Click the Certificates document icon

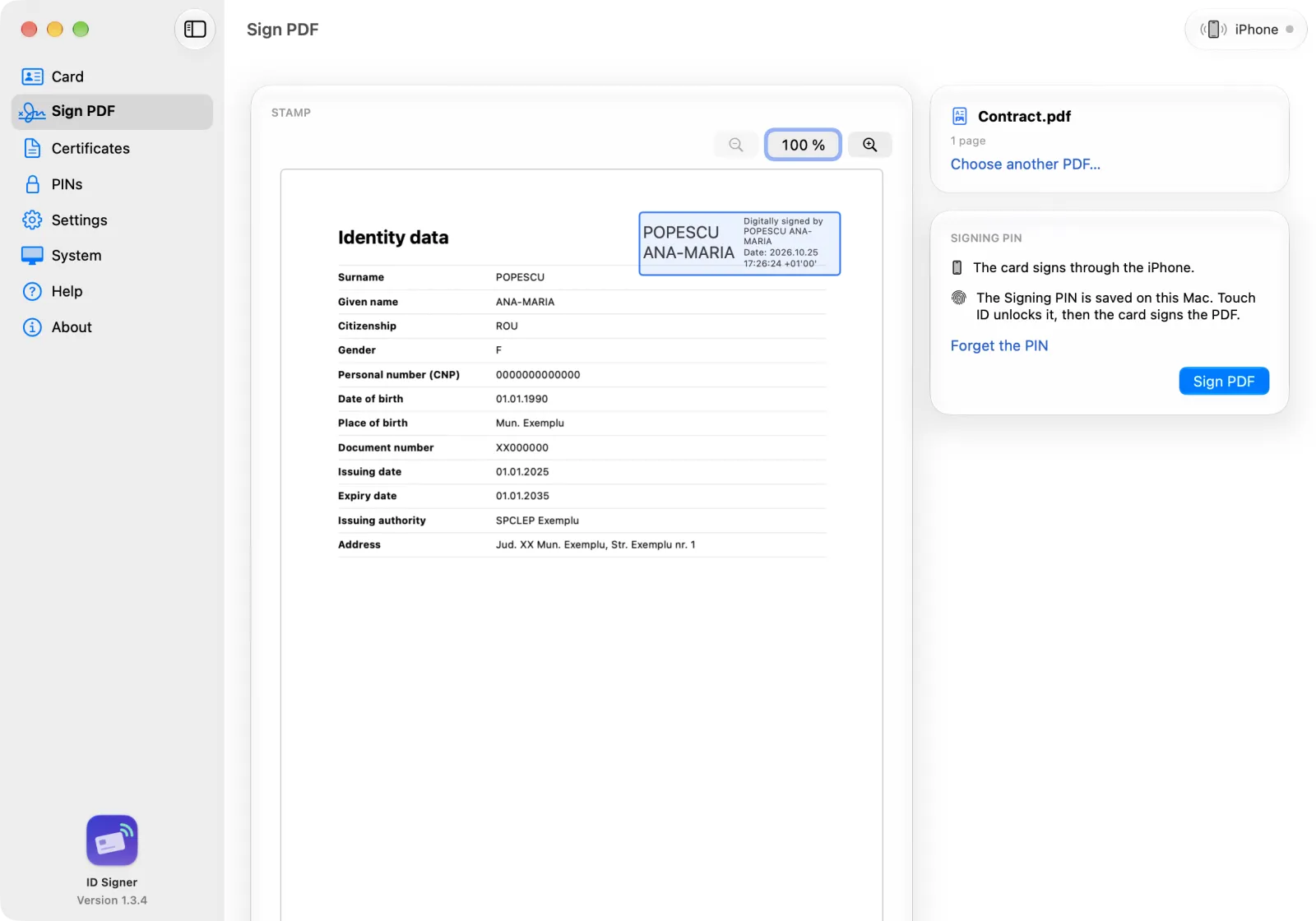(x=32, y=148)
